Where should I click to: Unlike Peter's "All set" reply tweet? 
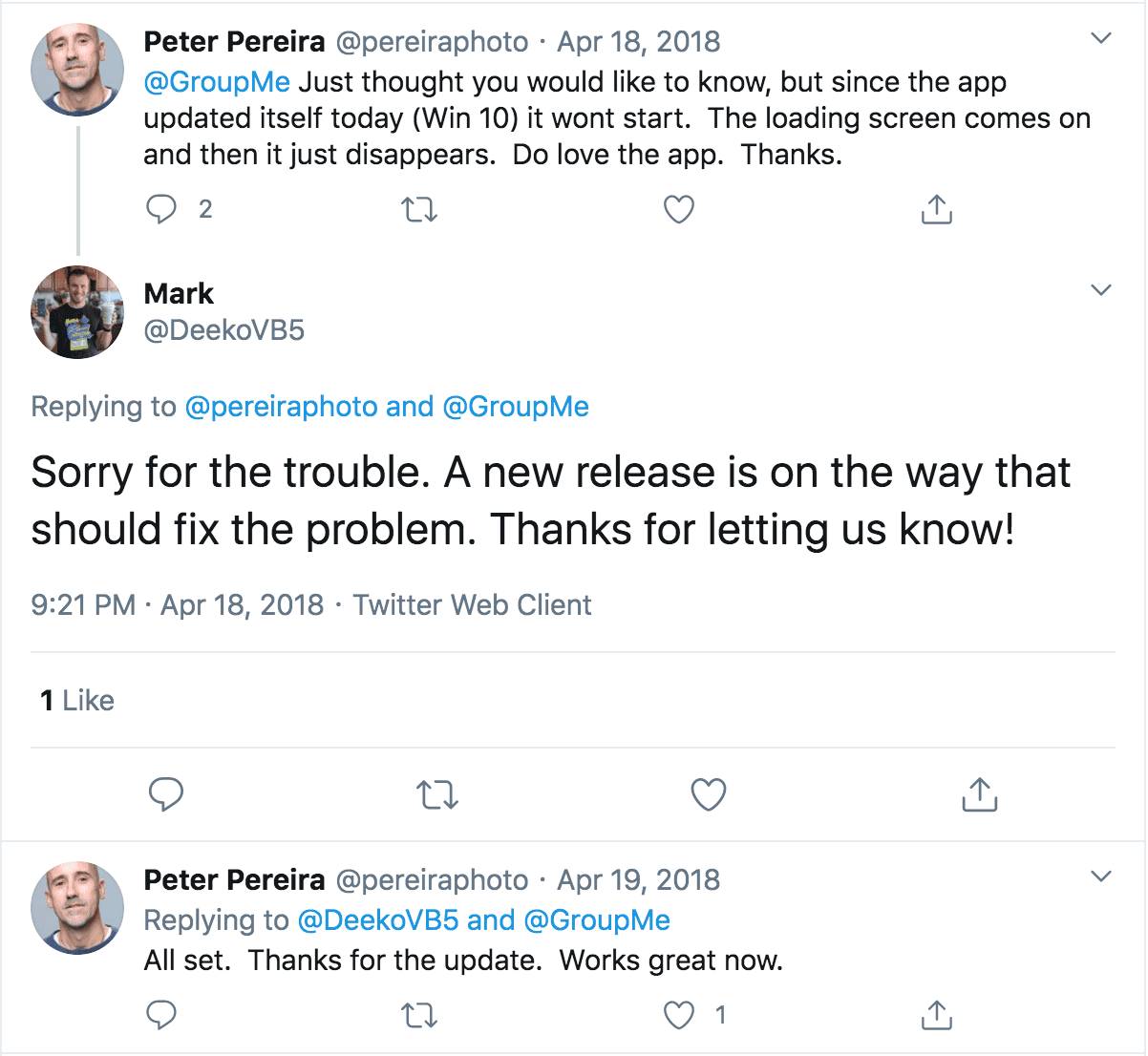[x=679, y=1015]
